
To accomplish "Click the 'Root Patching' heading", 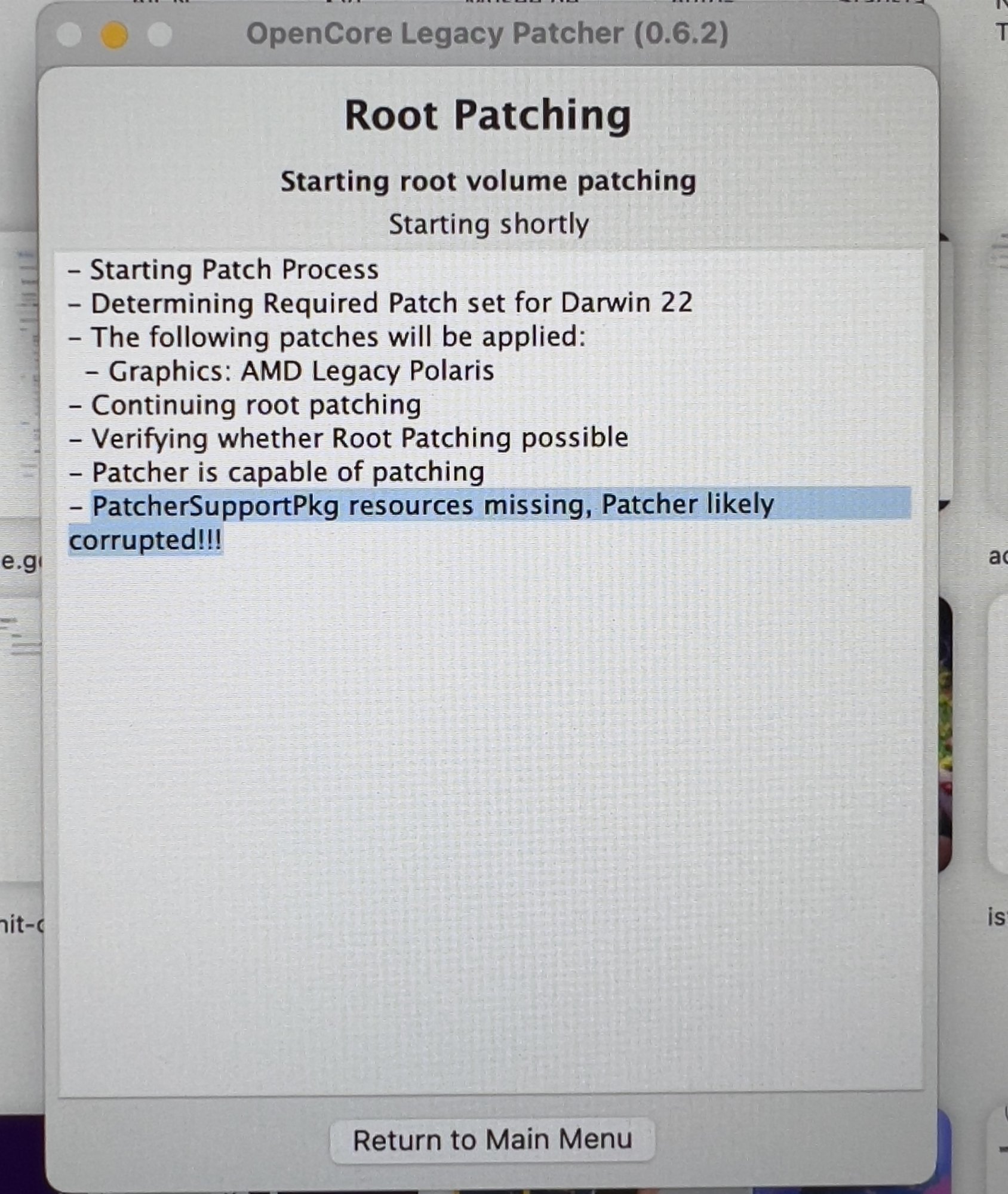I will point(488,115).
